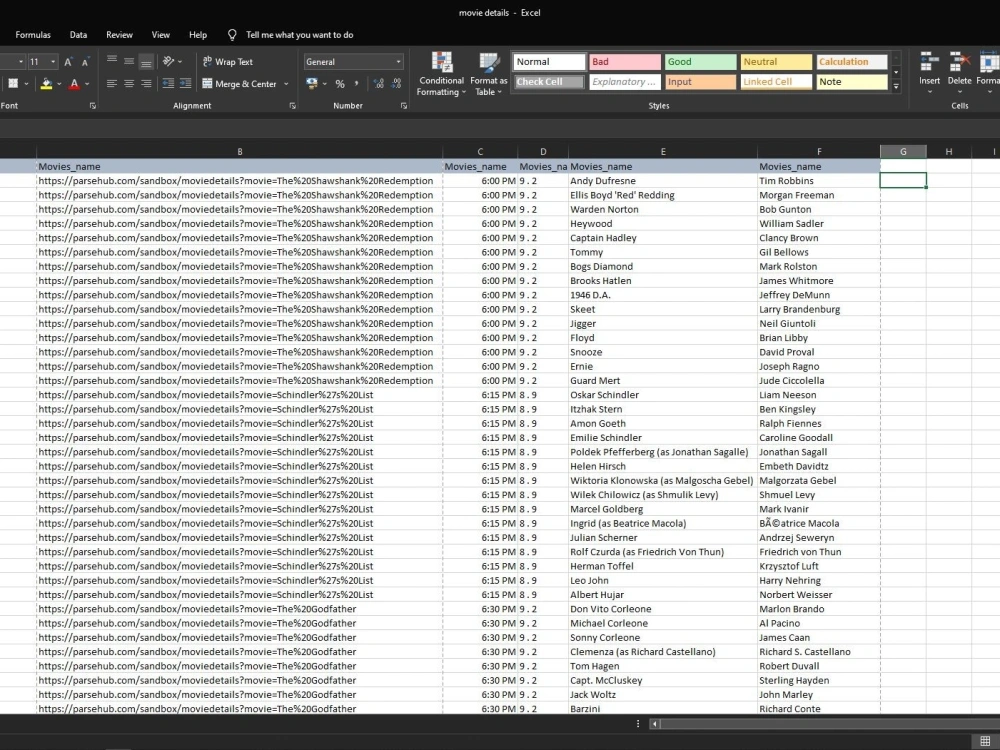Click cell containing Morgan Freeman
The height and width of the screenshot is (750, 1000).
(819, 195)
